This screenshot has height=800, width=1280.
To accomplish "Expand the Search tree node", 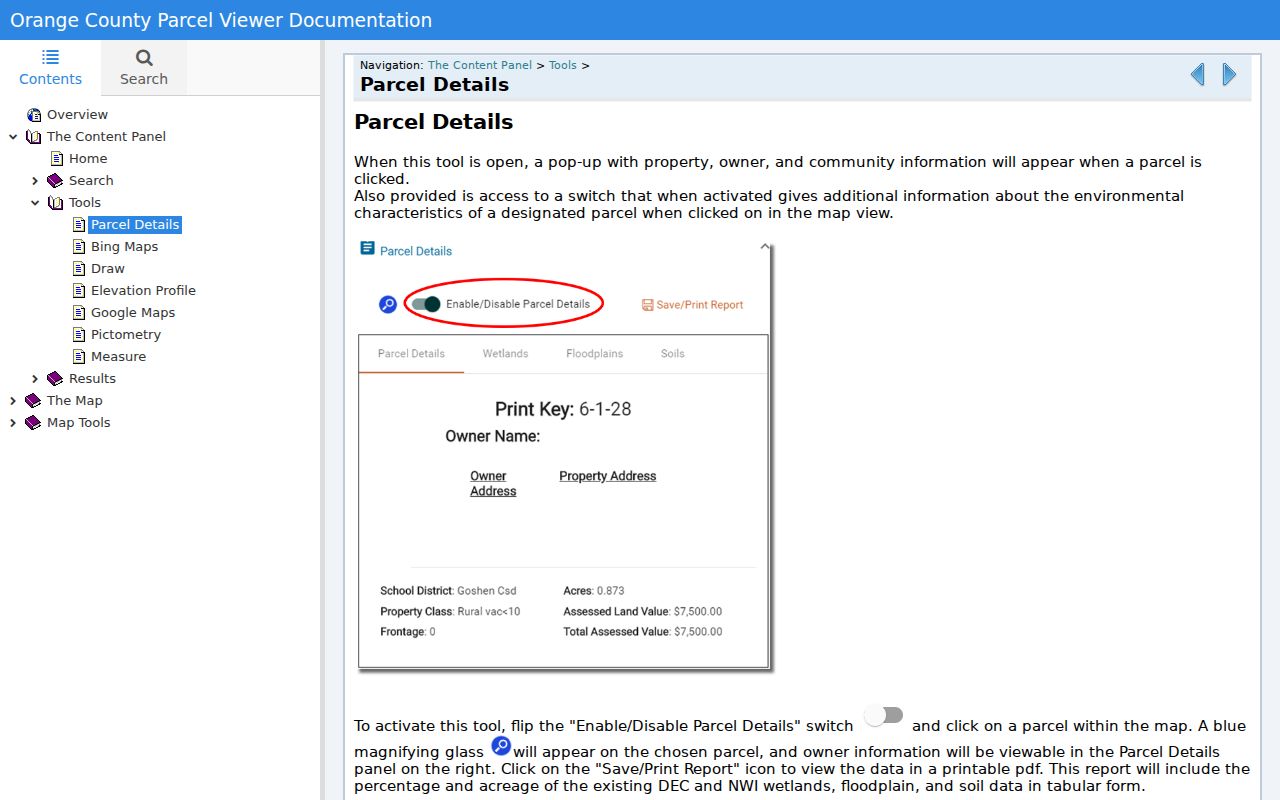I will [x=35, y=181].
